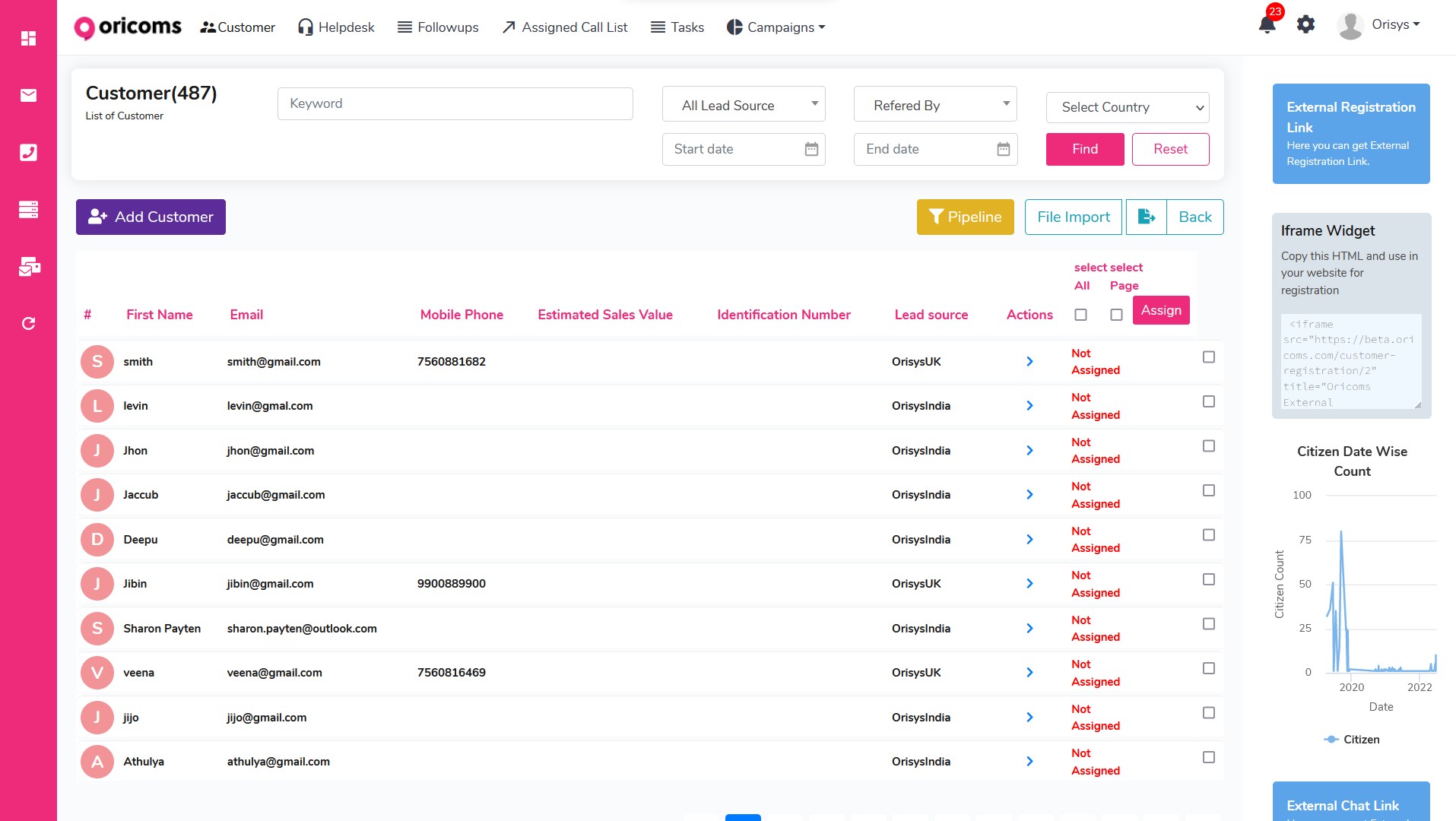This screenshot has height=821, width=1456.
Task: Open the Select Country dropdown
Action: [x=1127, y=107]
